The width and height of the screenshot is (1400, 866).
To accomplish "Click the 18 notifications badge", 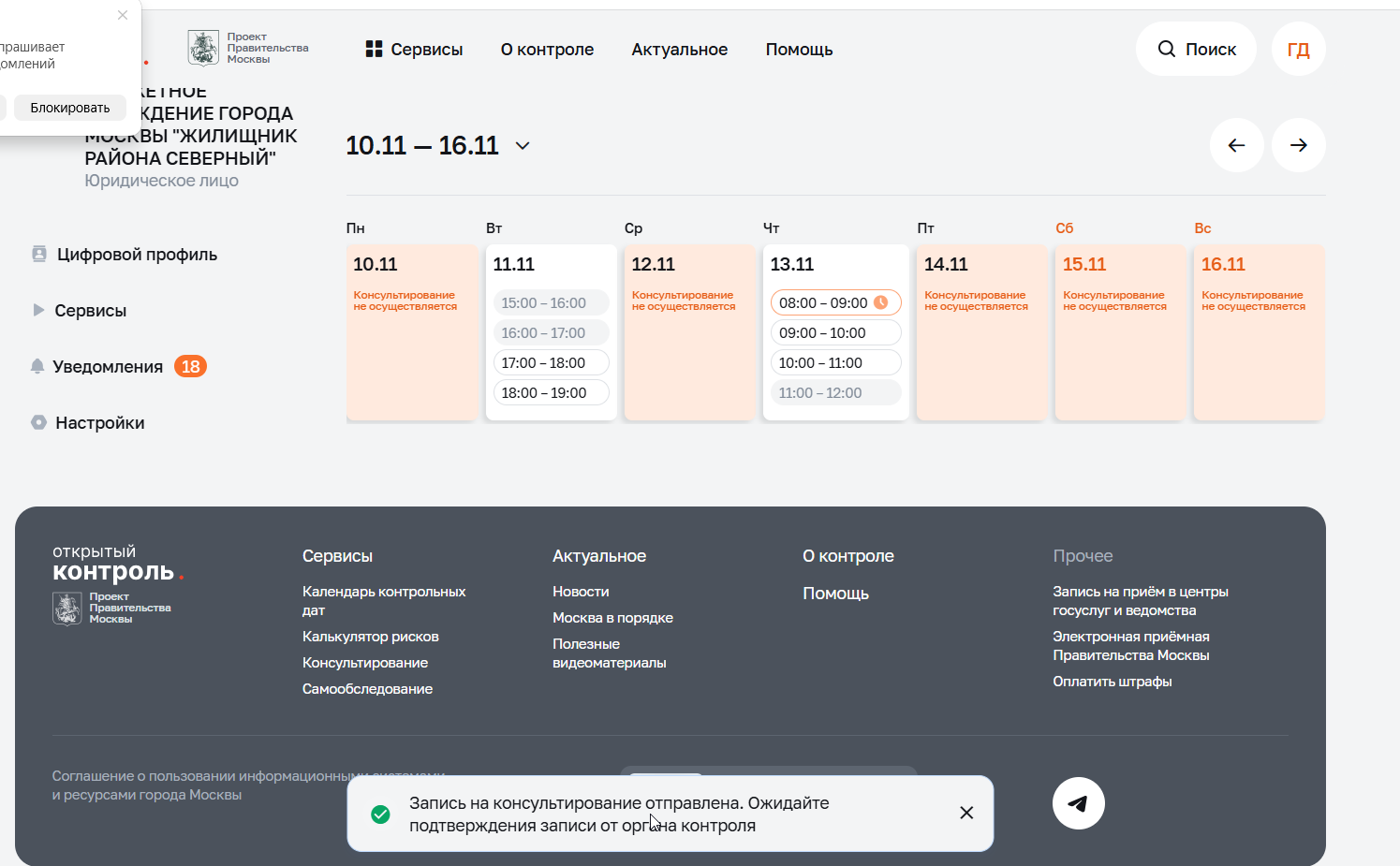I will [191, 366].
